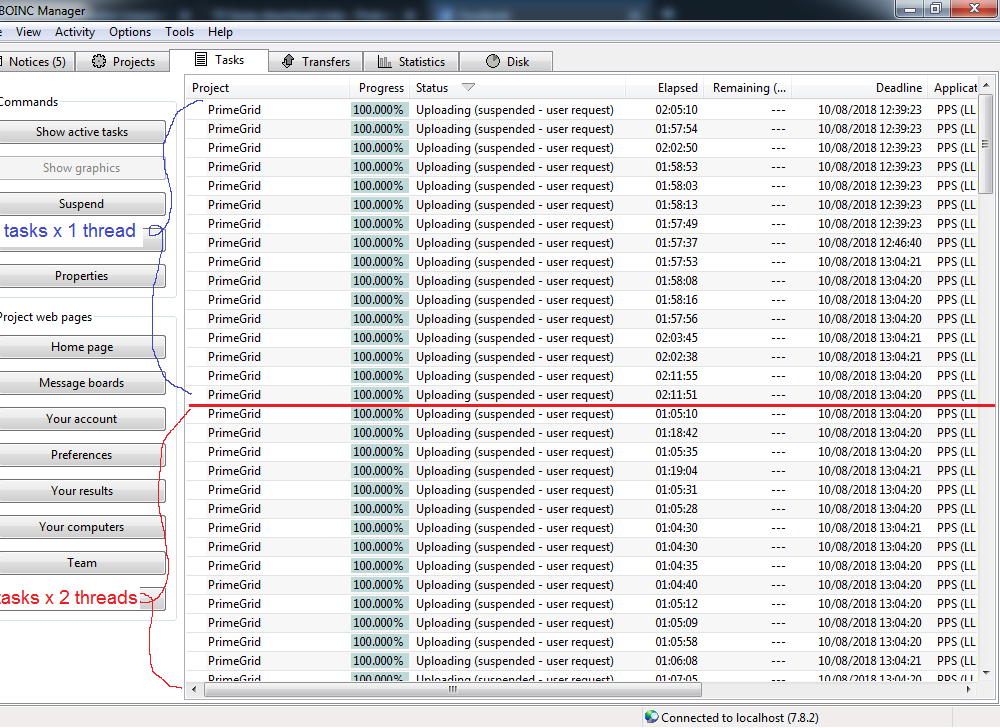
Task: Select the task with elapsed 02:11:51
Action: (582, 395)
